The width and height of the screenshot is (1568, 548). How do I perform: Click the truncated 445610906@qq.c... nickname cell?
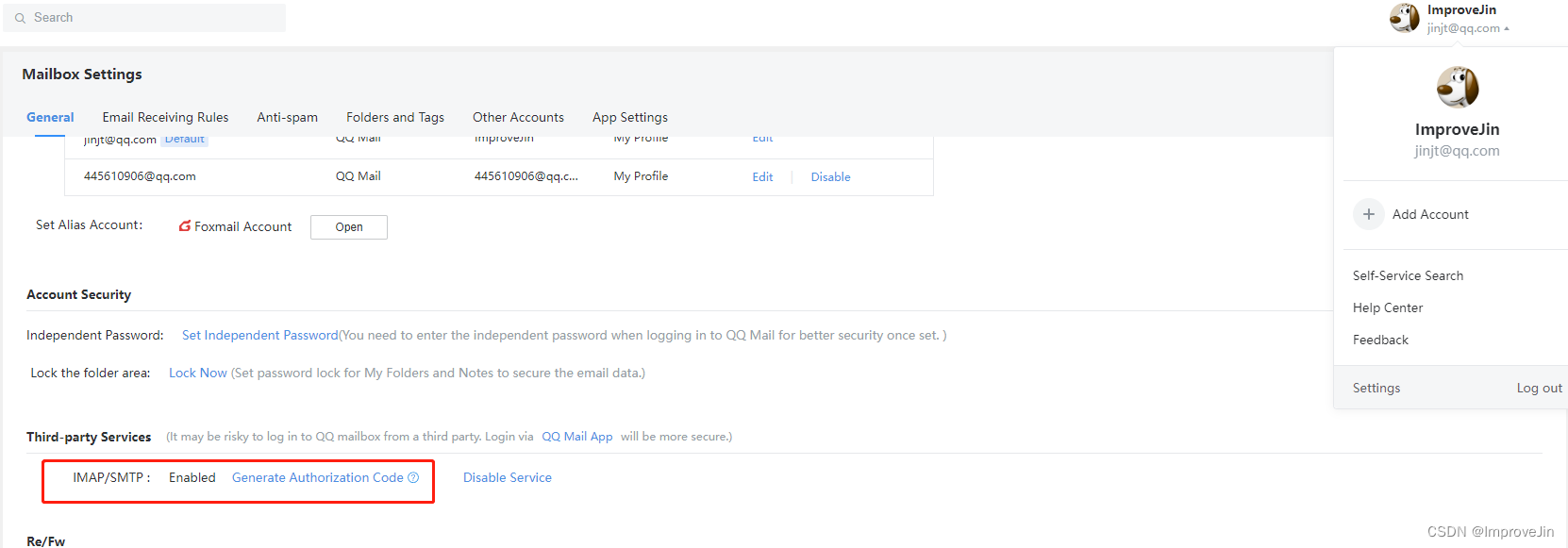[526, 176]
